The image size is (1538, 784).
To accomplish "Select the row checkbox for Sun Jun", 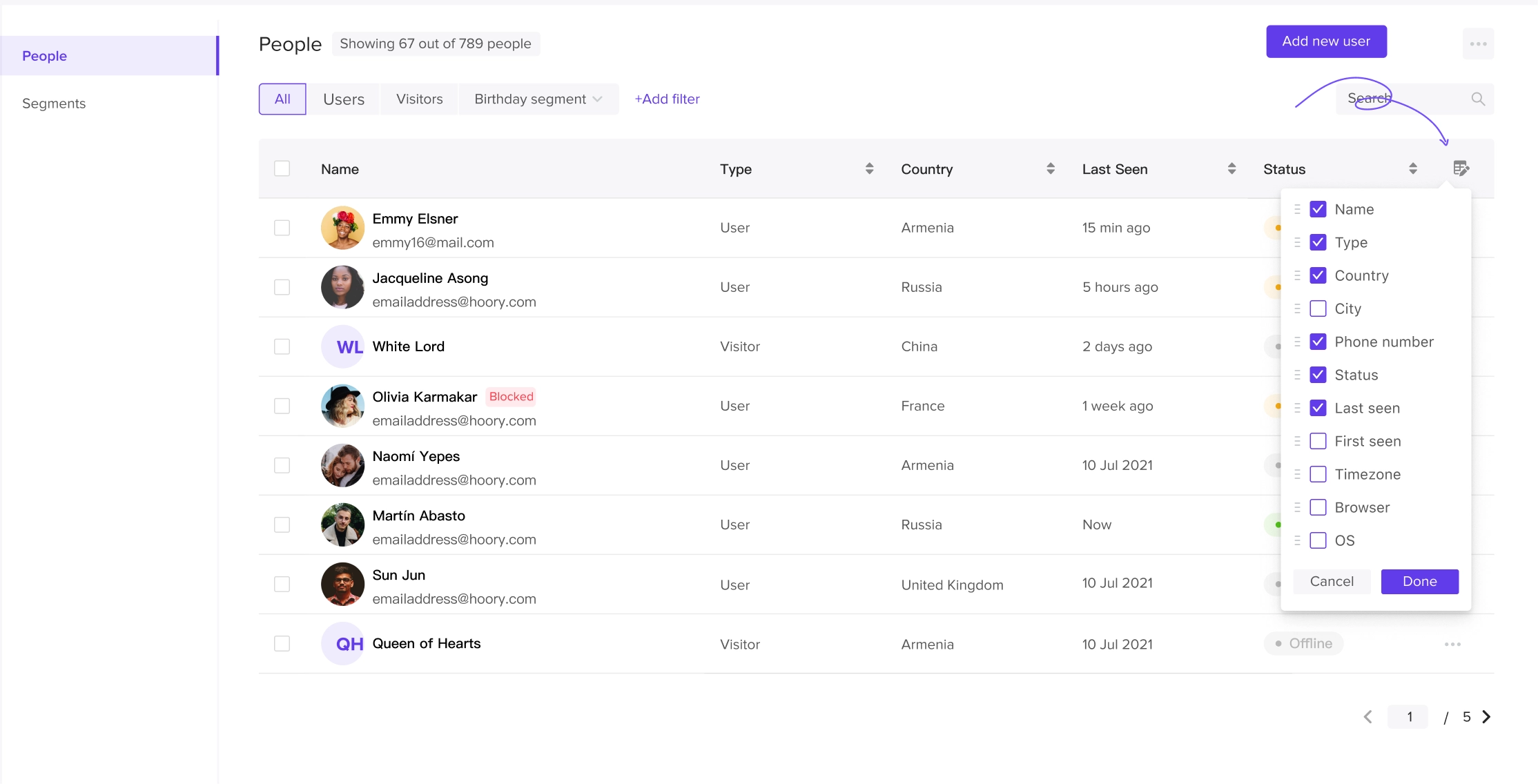I will click(x=282, y=584).
